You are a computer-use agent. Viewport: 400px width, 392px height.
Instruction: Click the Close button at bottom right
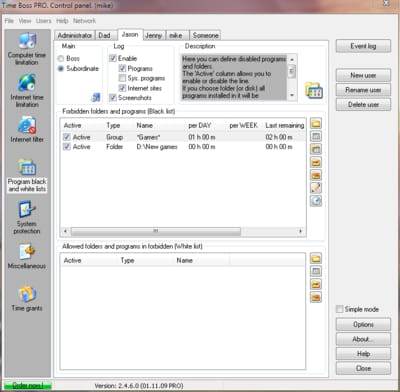363,368
